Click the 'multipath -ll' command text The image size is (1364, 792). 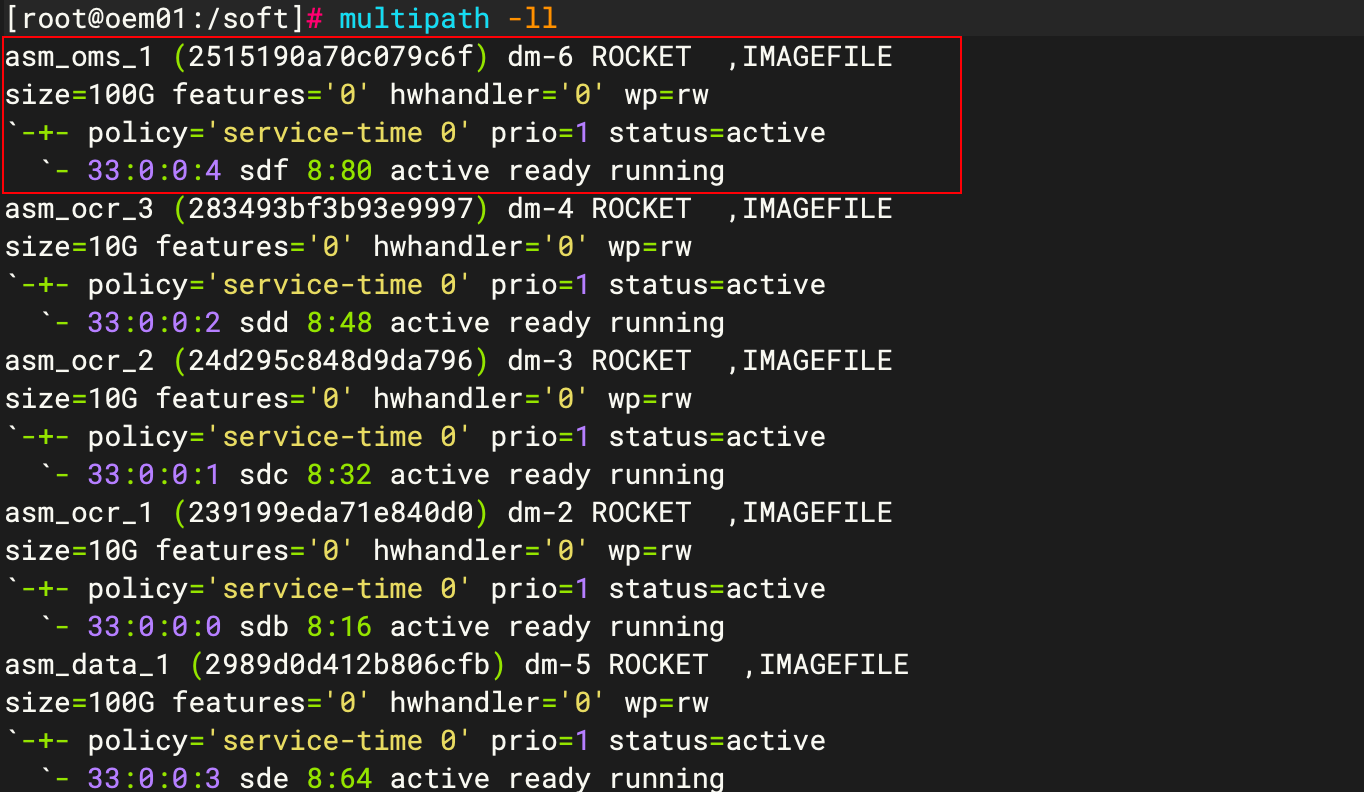(x=447, y=18)
